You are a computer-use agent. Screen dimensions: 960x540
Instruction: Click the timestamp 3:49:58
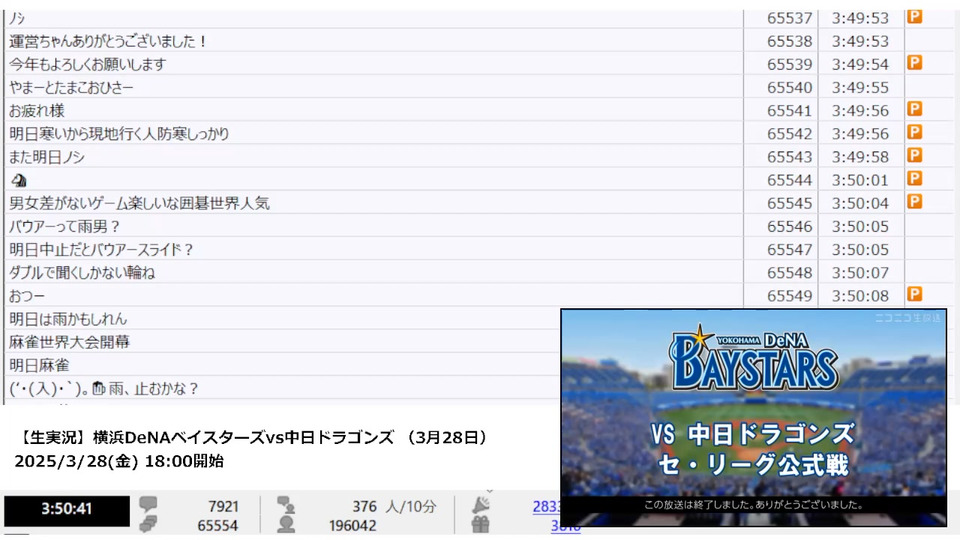click(860, 157)
